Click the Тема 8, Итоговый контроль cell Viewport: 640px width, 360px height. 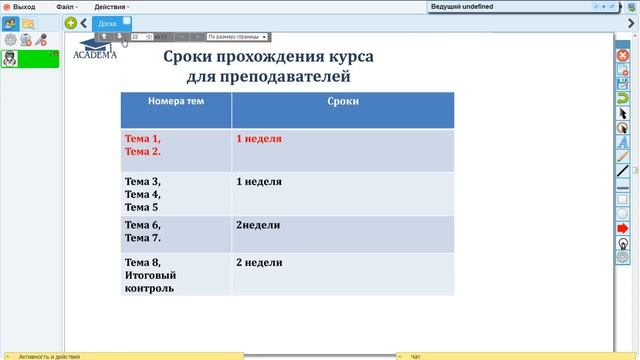coord(176,274)
